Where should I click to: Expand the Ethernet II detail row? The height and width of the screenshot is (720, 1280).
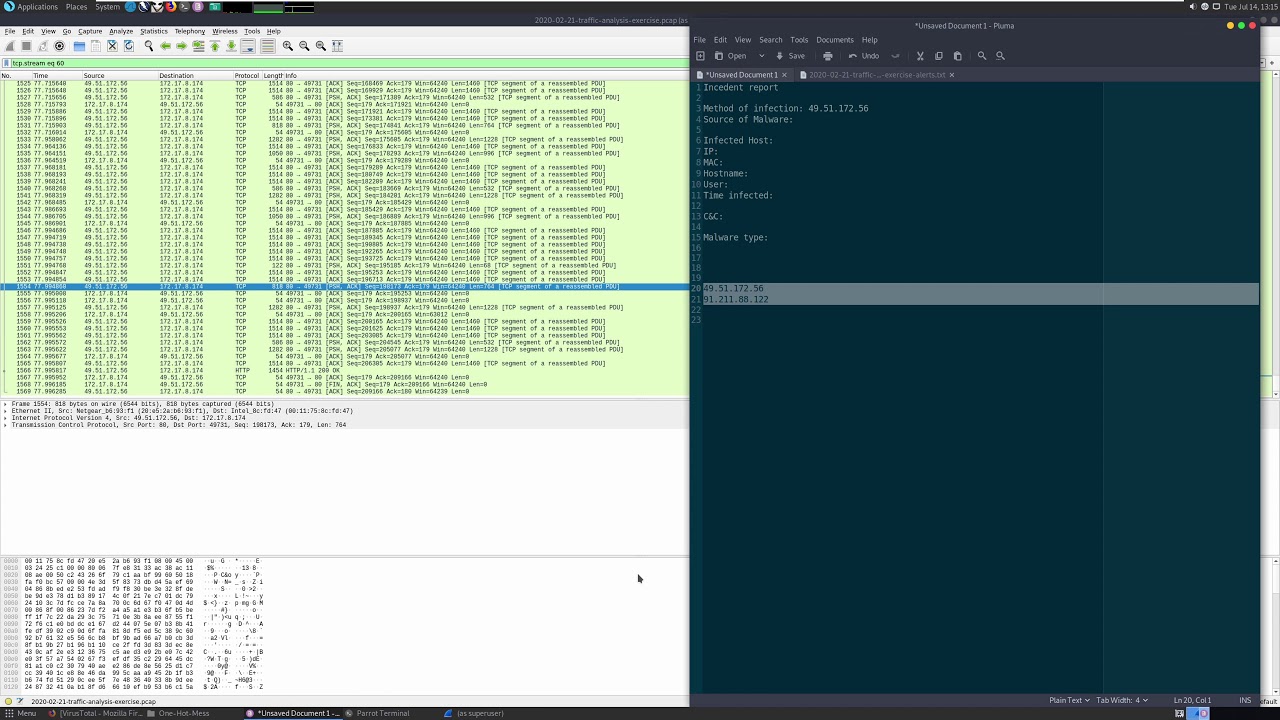point(5,411)
